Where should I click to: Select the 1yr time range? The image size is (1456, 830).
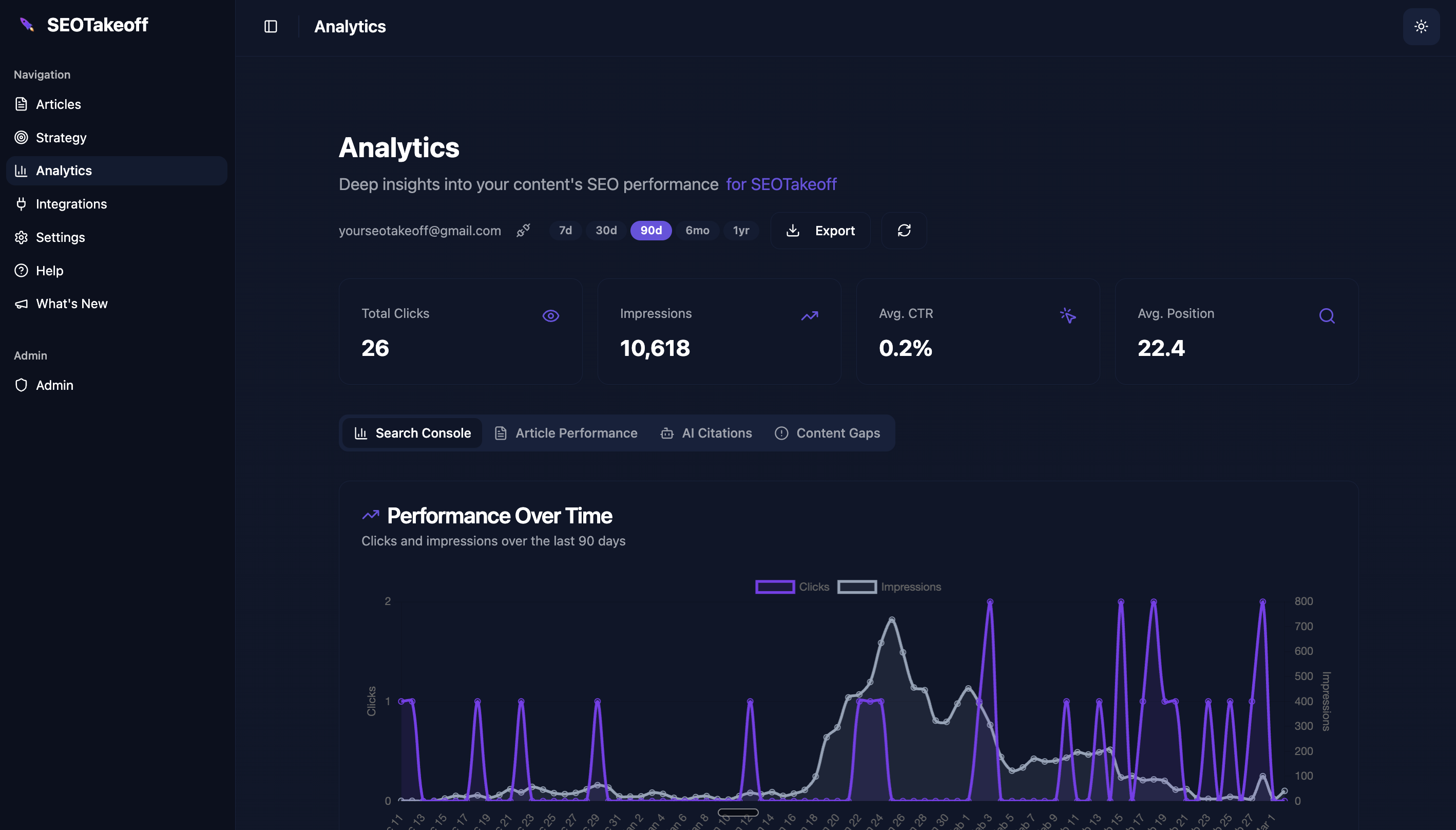coord(740,230)
